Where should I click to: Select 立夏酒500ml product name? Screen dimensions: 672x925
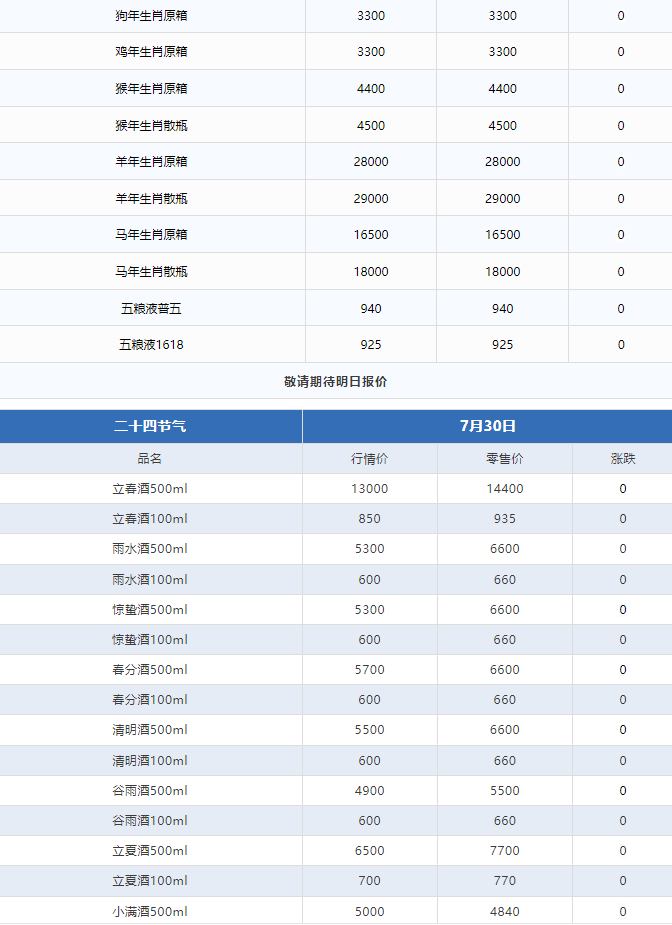150,851
